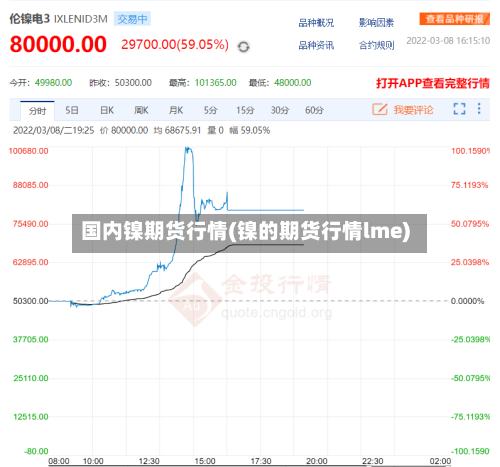Open the 影响因素 link

pos(376,23)
